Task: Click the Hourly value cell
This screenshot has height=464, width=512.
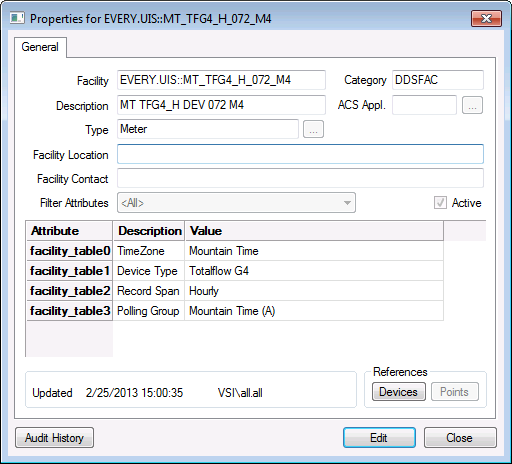Action: [x=314, y=291]
